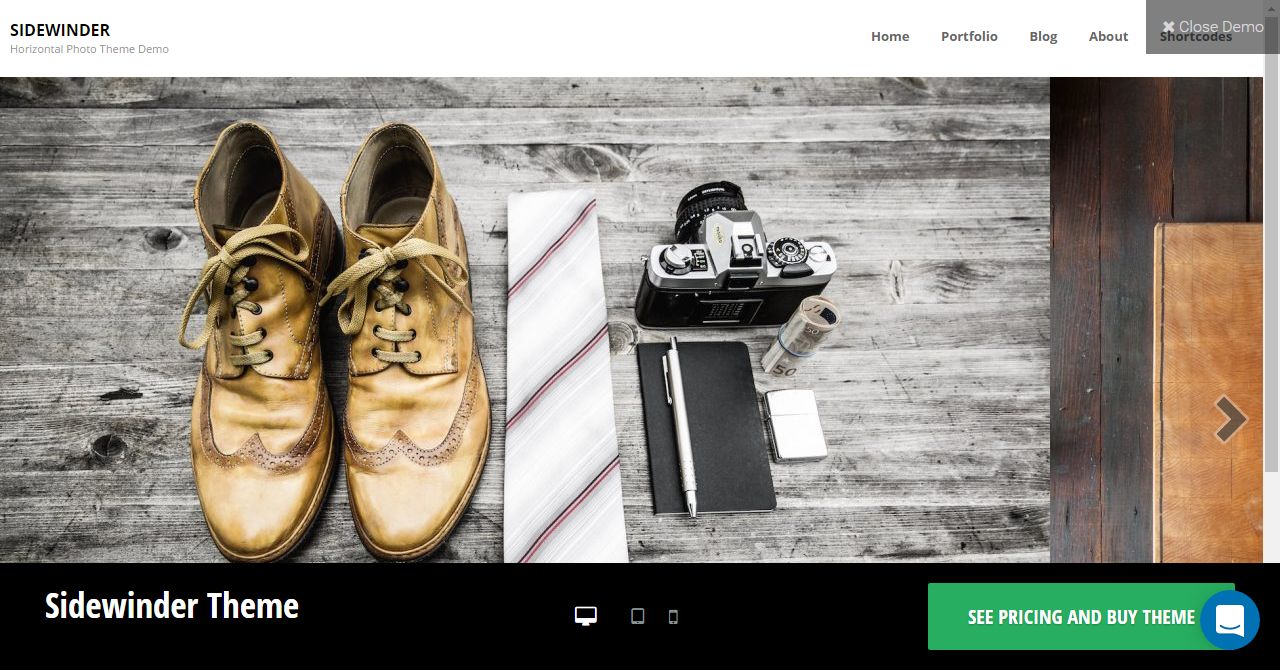1280x670 pixels.
Task: Open the Shortcodes menu item
Action: [1196, 37]
